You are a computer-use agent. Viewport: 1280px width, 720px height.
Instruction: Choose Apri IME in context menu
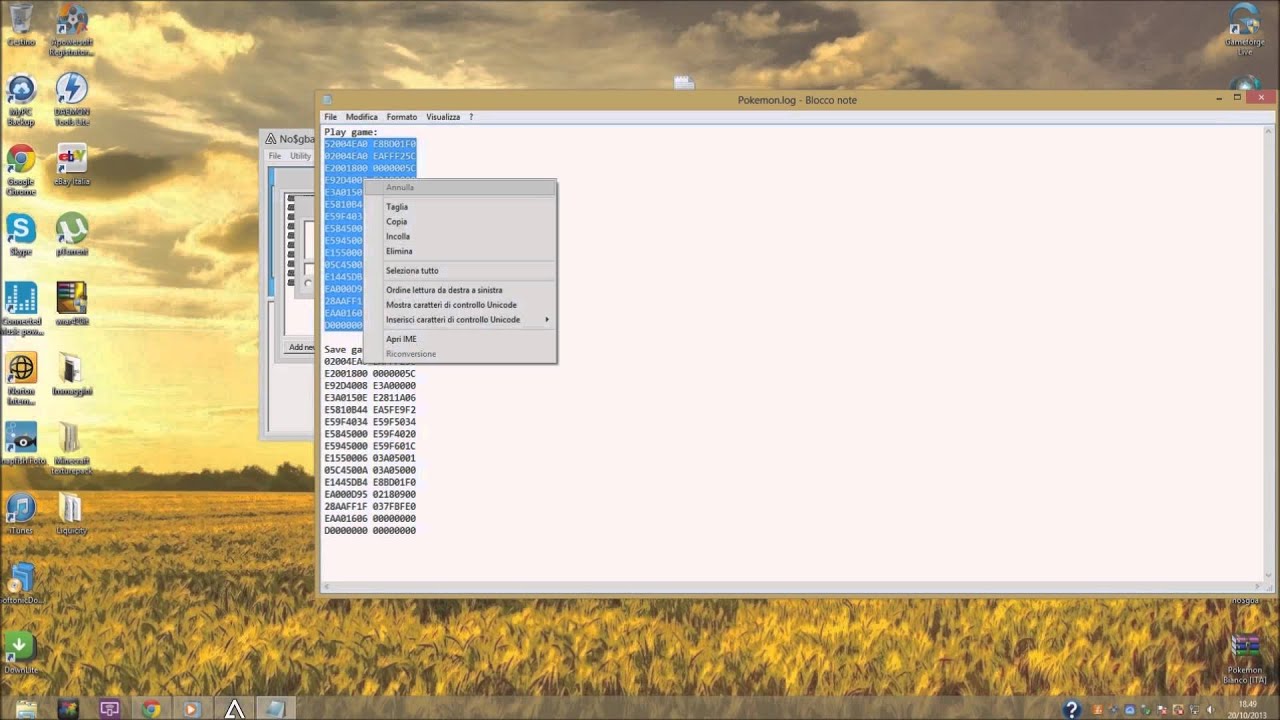click(459, 339)
